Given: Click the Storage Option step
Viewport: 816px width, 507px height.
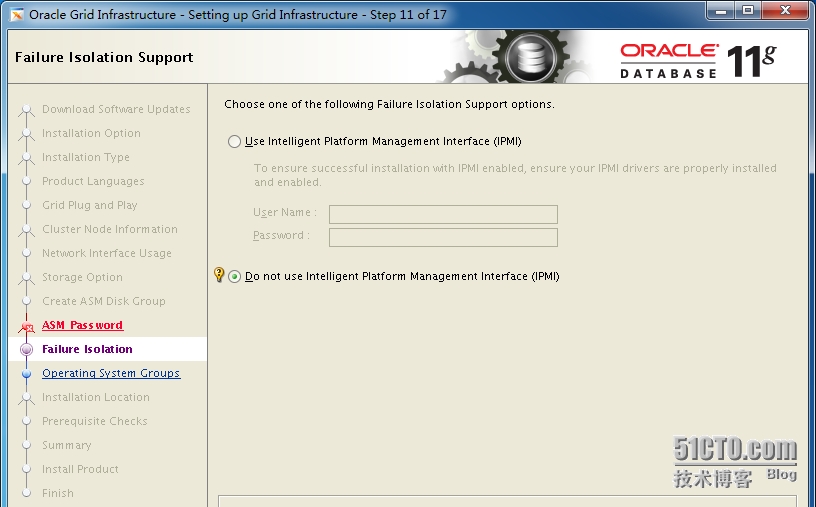Looking at the screenshot, I should [82, 277].
